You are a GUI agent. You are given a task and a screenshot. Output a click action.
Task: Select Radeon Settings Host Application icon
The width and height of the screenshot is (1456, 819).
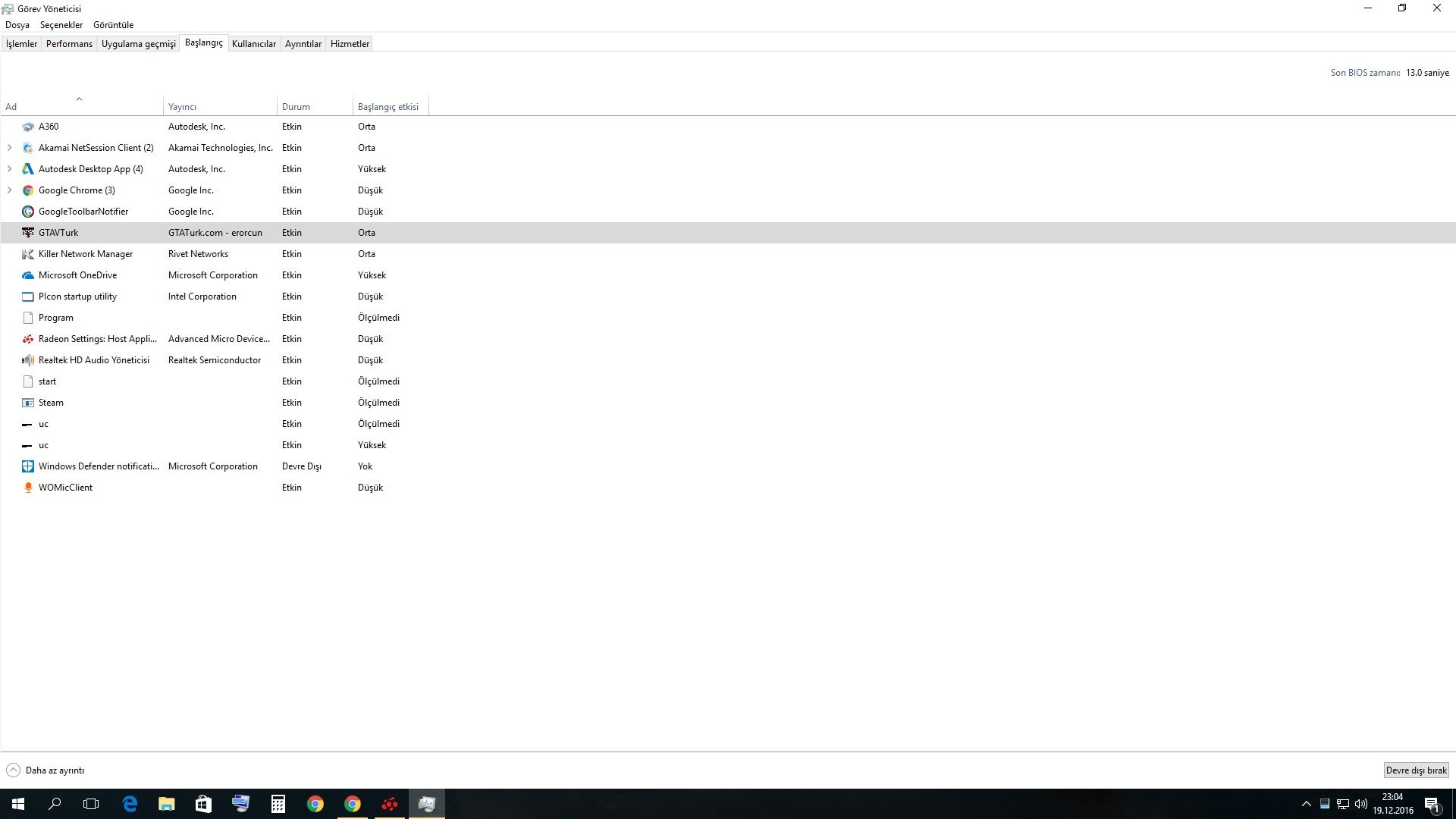28,339
